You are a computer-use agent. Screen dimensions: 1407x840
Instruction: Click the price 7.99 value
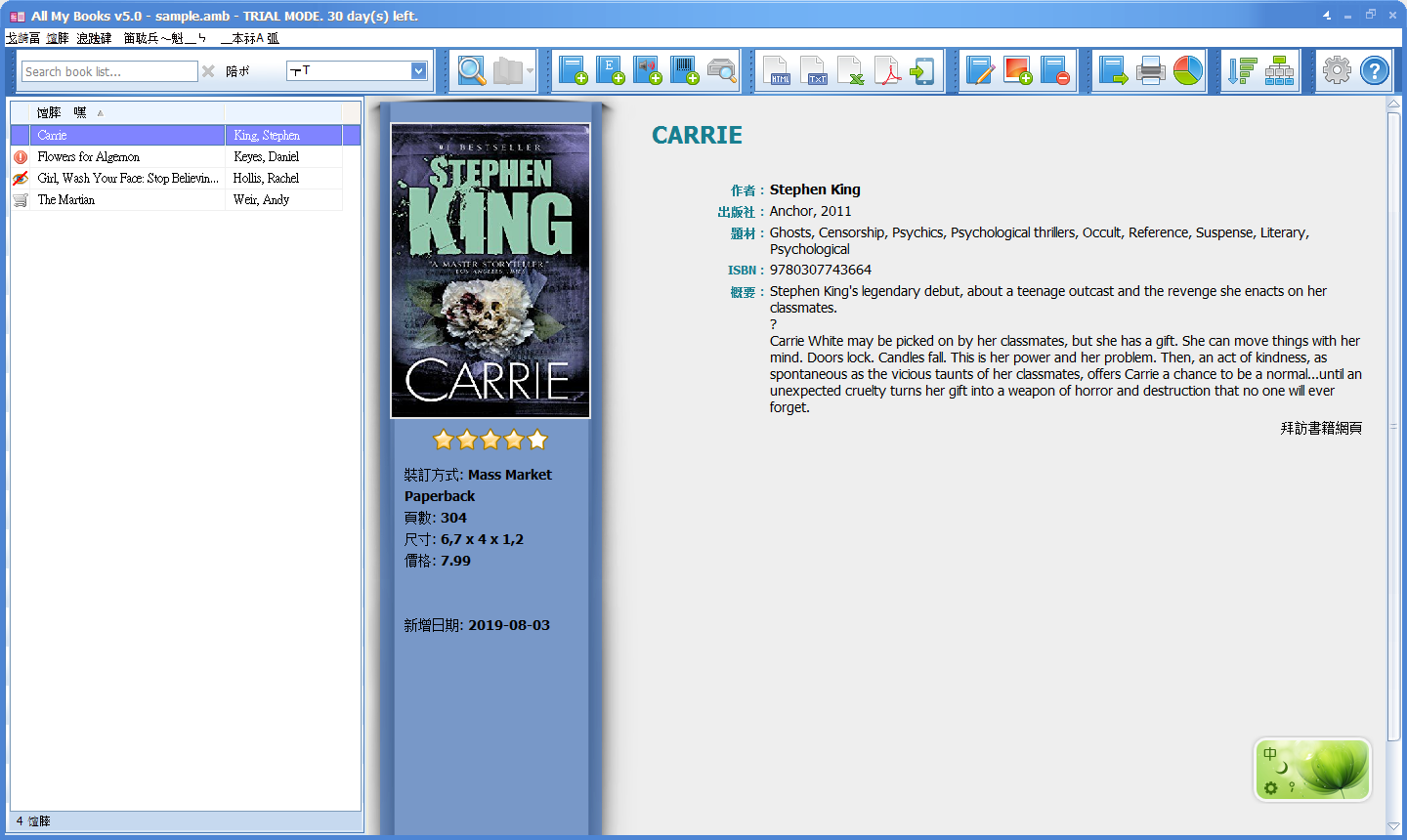tap(455, 561)
